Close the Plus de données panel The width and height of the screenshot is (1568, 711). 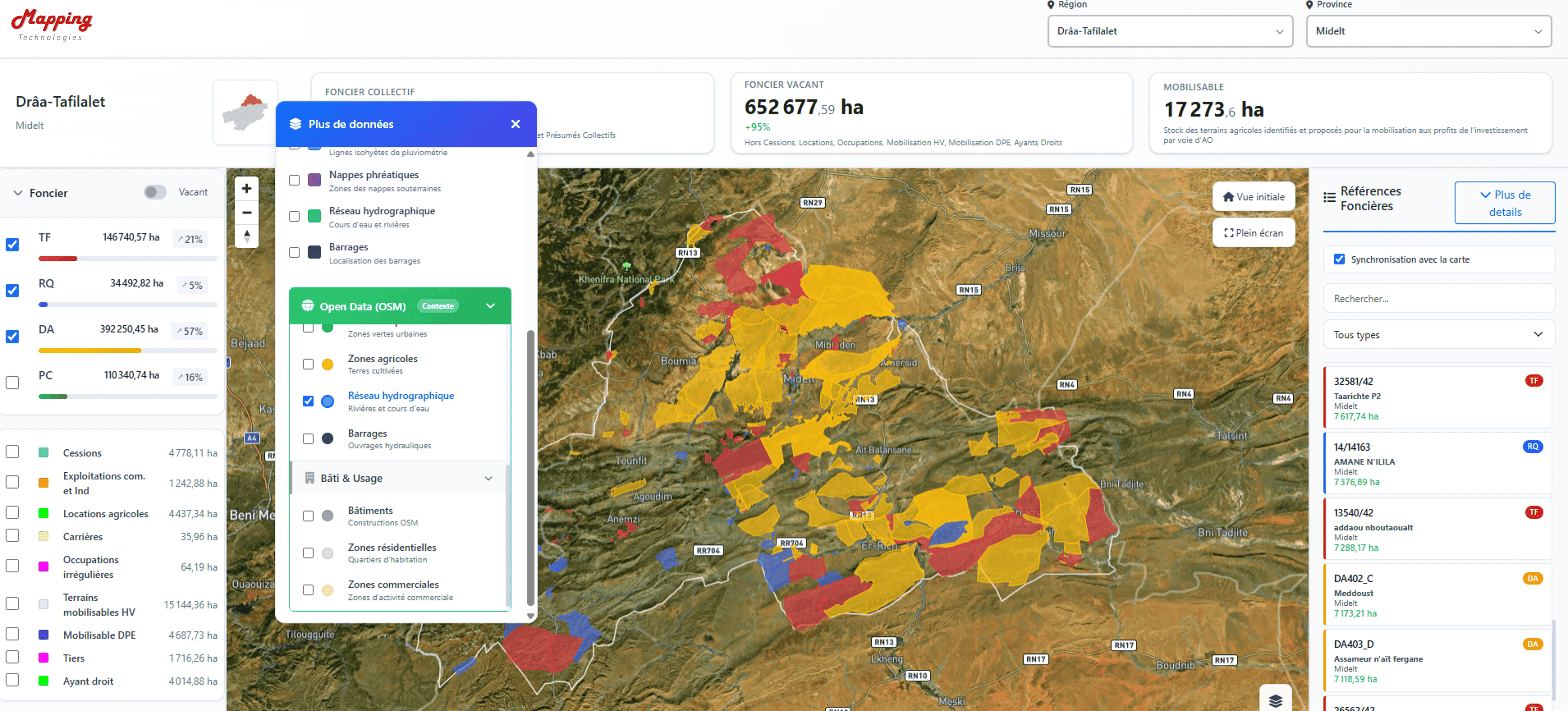click(x=515, y=124)
